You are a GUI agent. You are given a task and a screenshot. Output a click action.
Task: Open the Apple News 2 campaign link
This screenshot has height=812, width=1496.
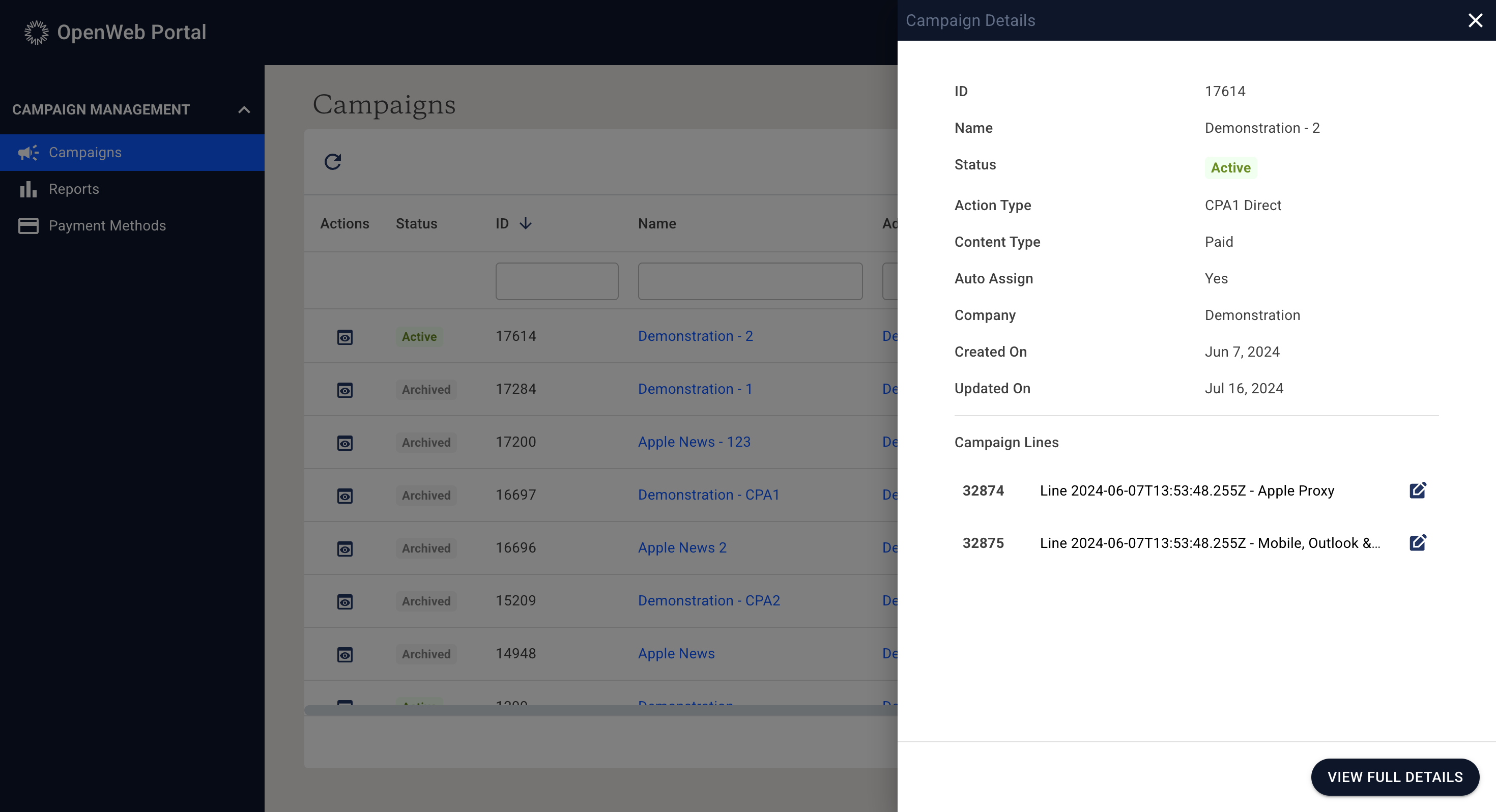[x=682, y=548]
